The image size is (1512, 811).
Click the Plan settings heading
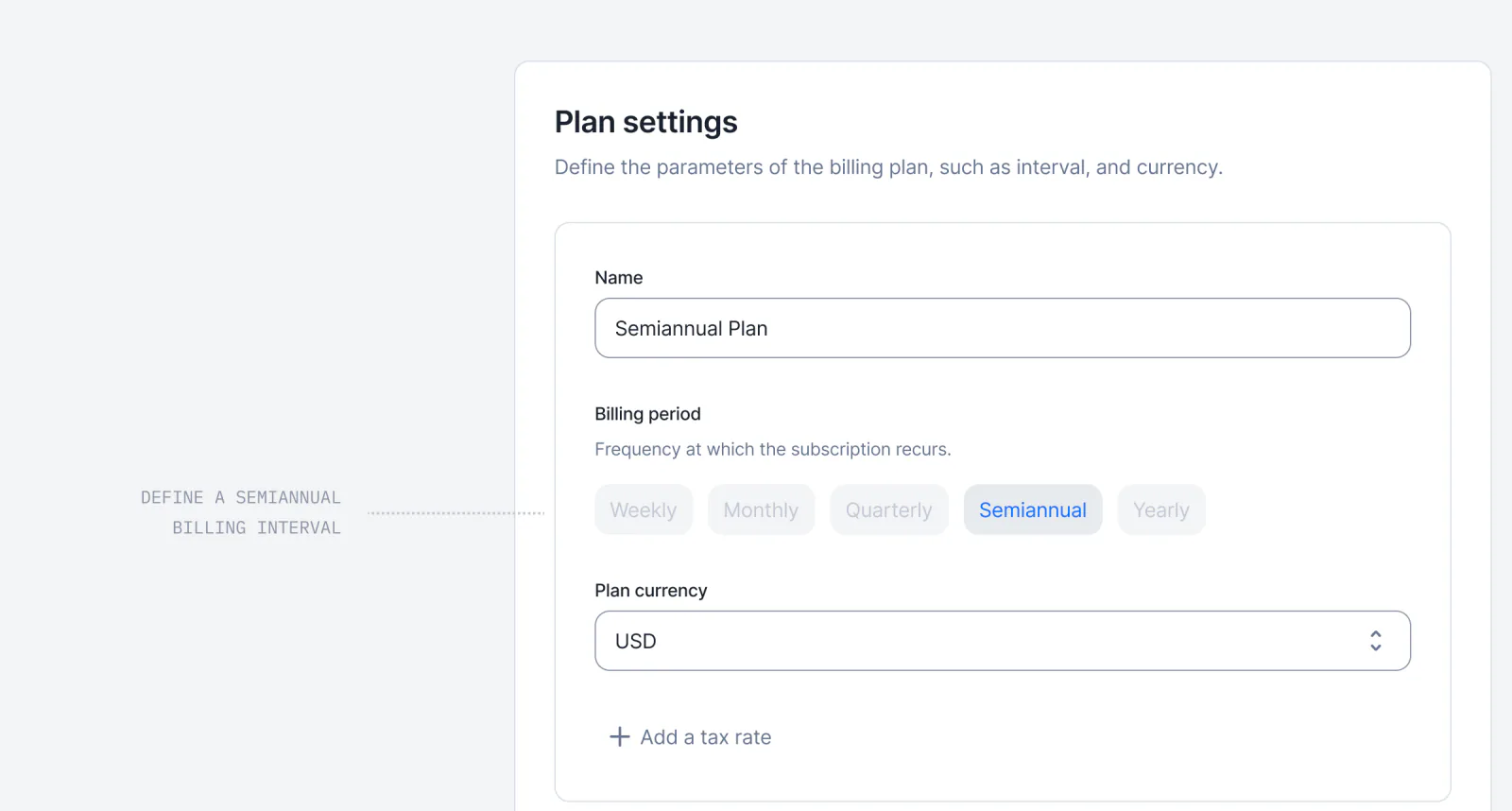click(x=646, y=122)
